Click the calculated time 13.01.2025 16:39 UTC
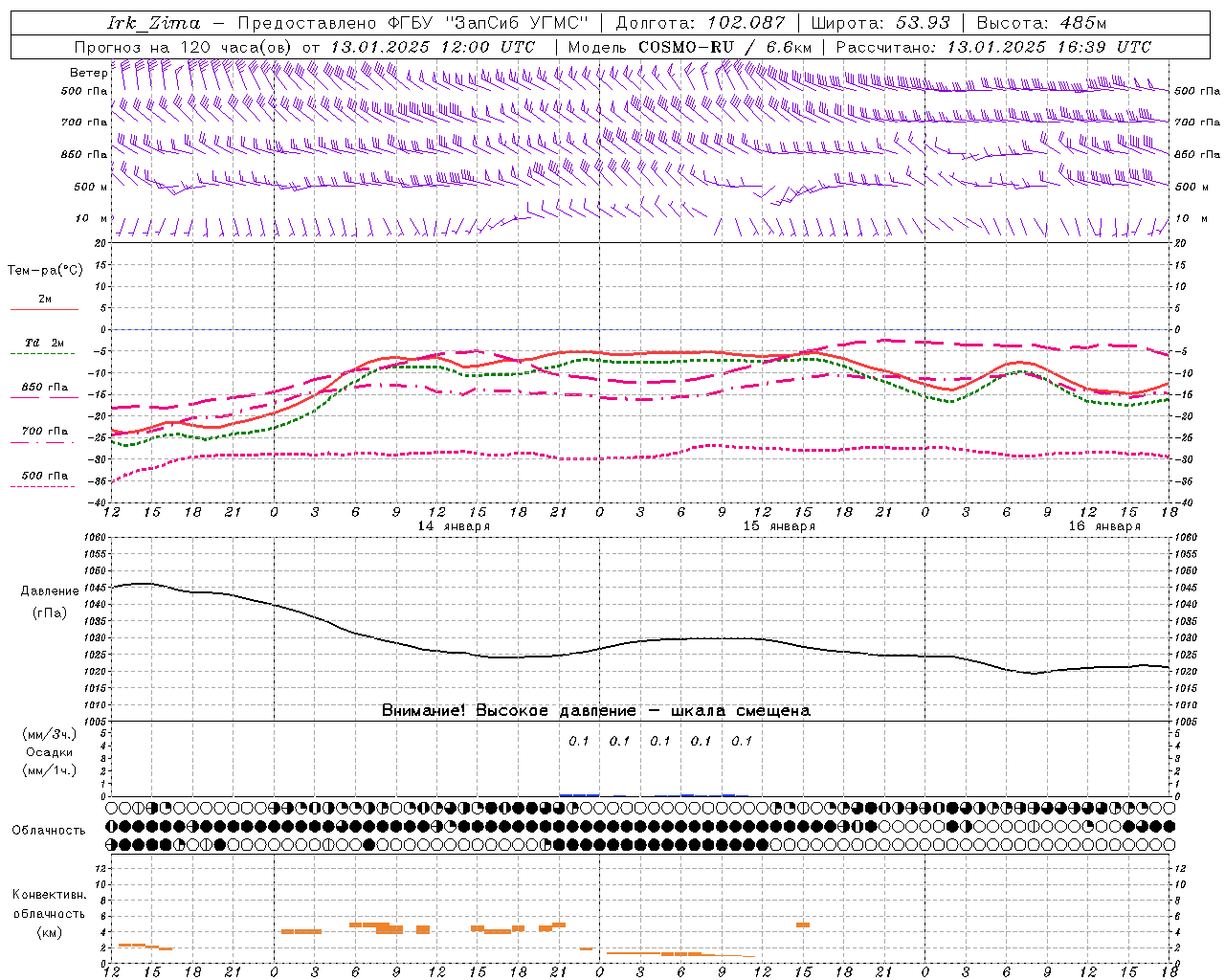This screenshot has height=980, width=1225. point(1049,46)
